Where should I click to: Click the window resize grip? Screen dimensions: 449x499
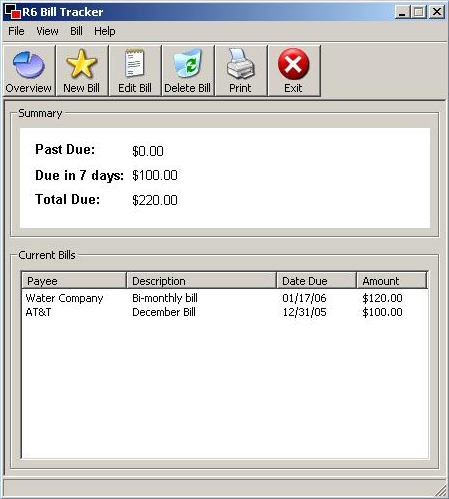(x=441, y=491)
